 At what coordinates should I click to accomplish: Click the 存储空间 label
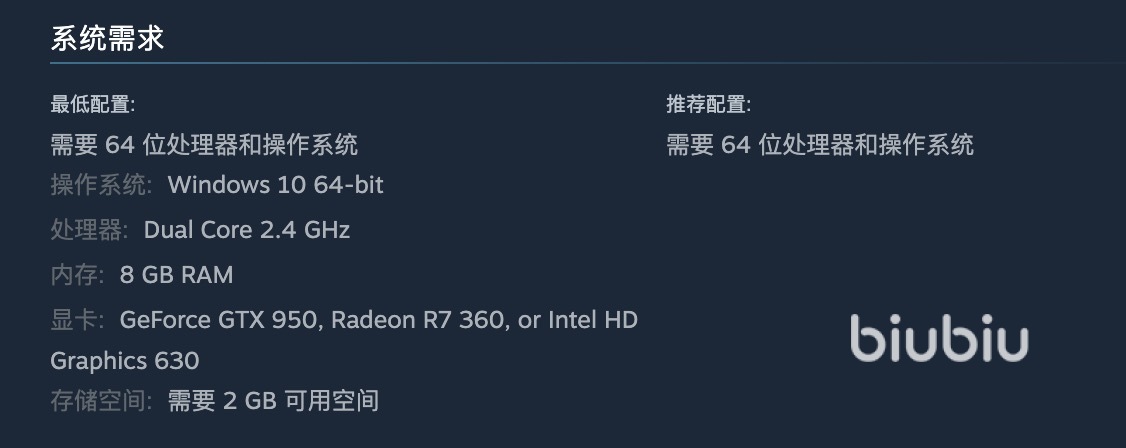coord(101,402)
